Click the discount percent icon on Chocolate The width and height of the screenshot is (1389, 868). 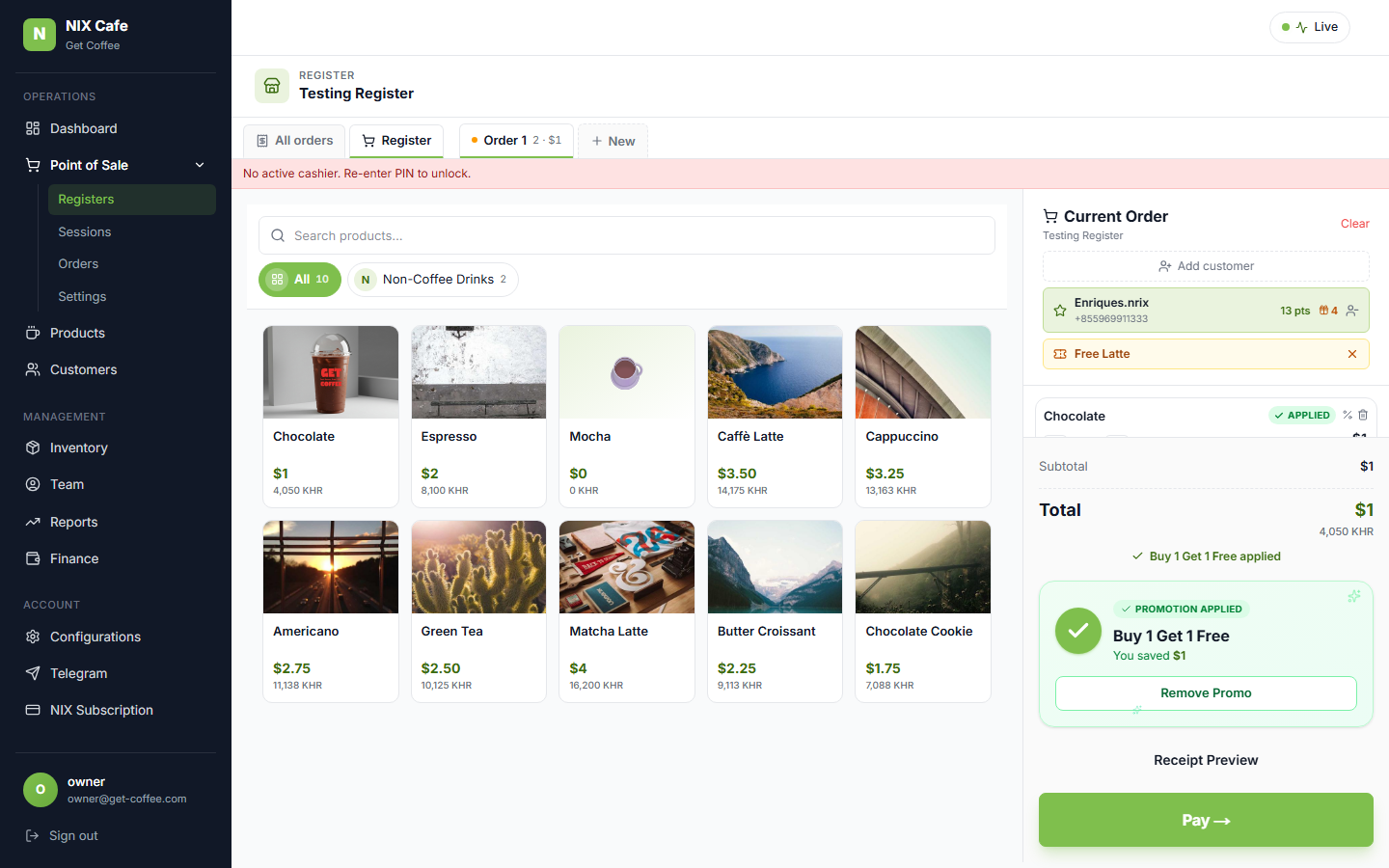[1348, 415]
